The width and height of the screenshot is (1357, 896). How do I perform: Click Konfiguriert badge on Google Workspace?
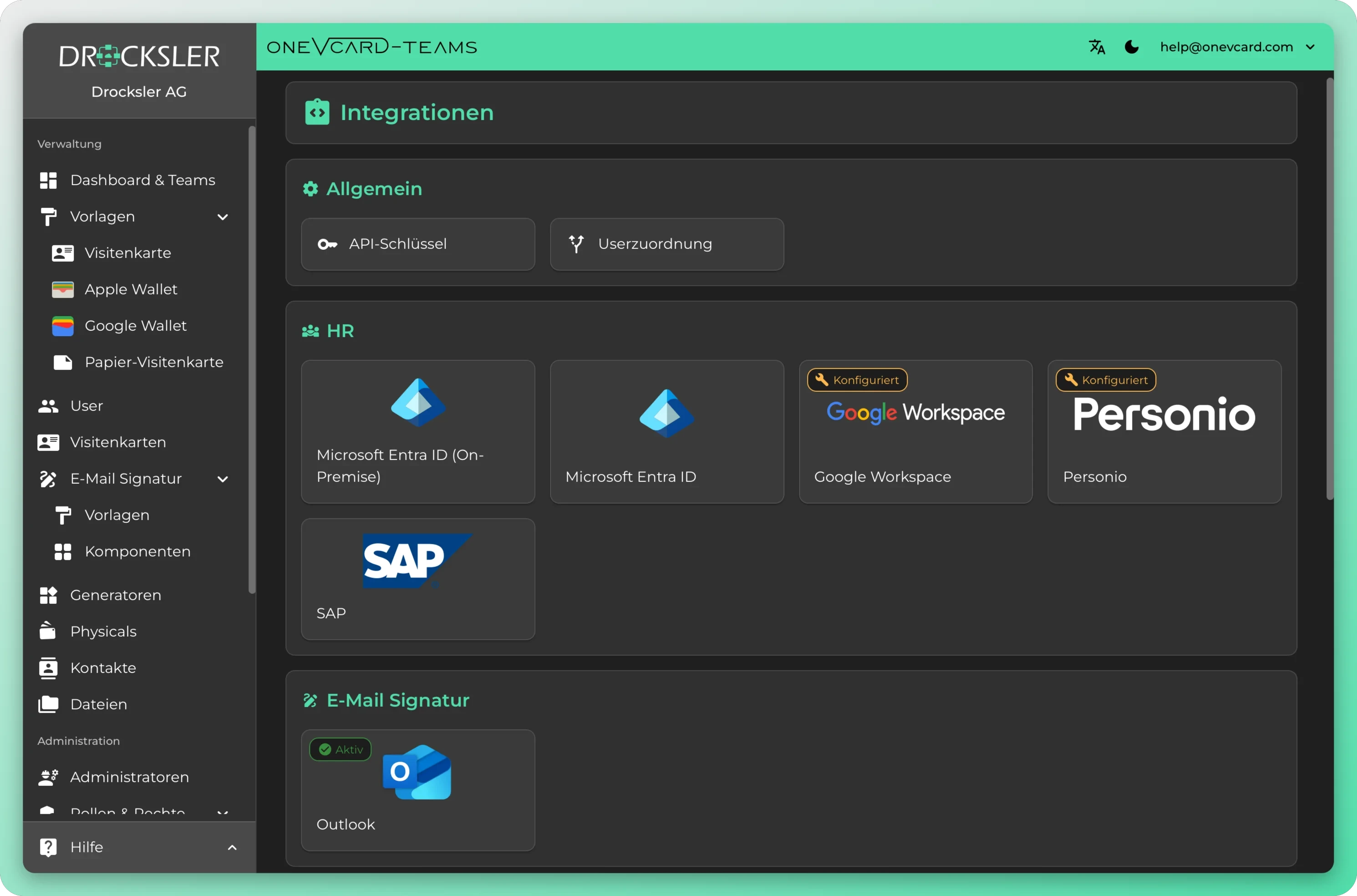tap(858, 380)
